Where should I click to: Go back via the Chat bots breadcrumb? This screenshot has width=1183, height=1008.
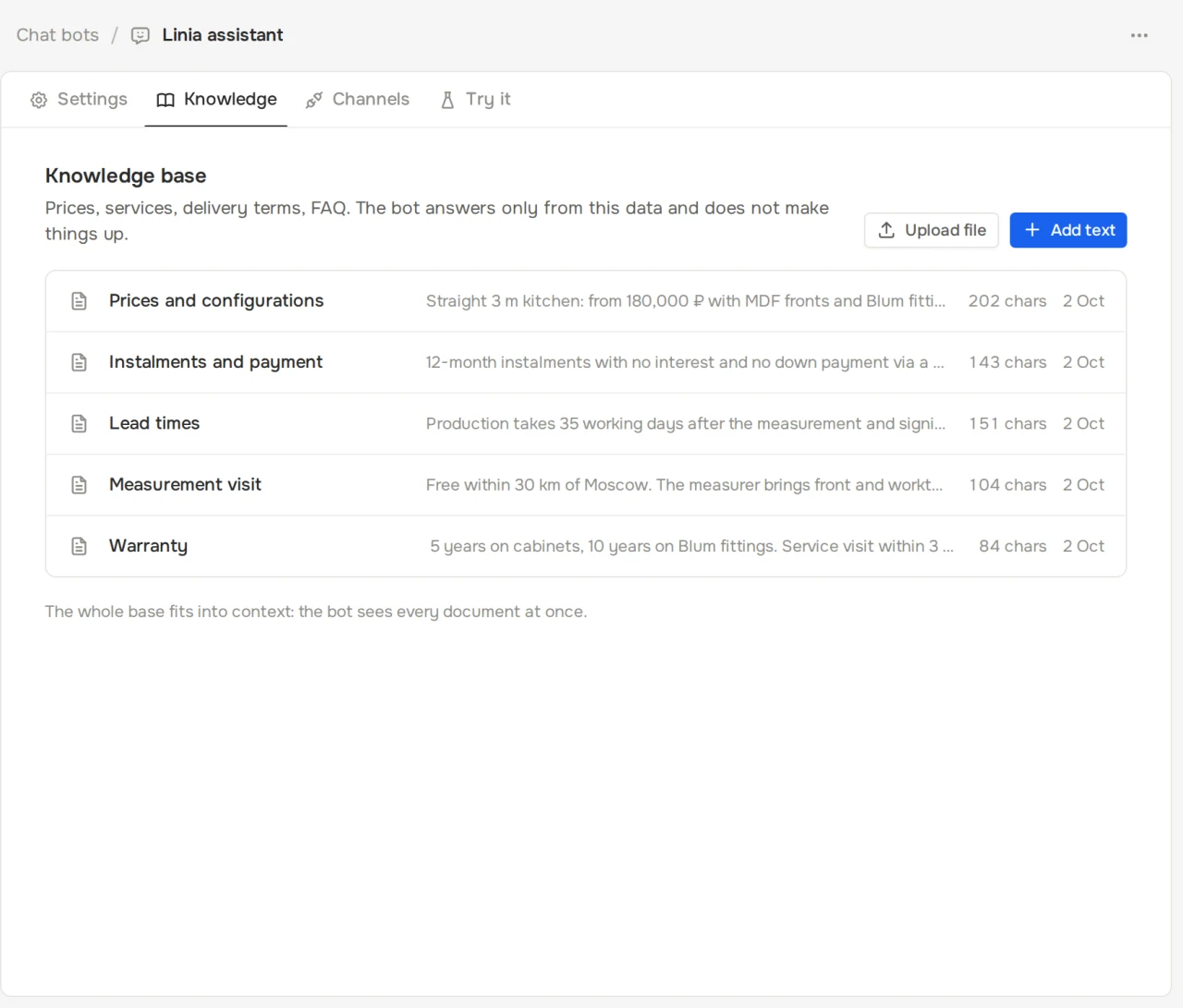57,35
